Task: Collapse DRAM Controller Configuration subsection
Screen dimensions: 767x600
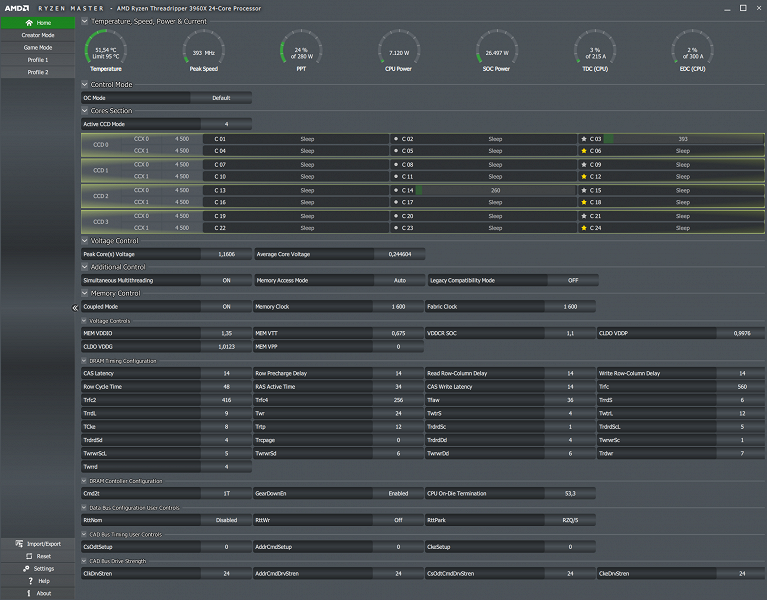Action: click(x=84, y=481)
